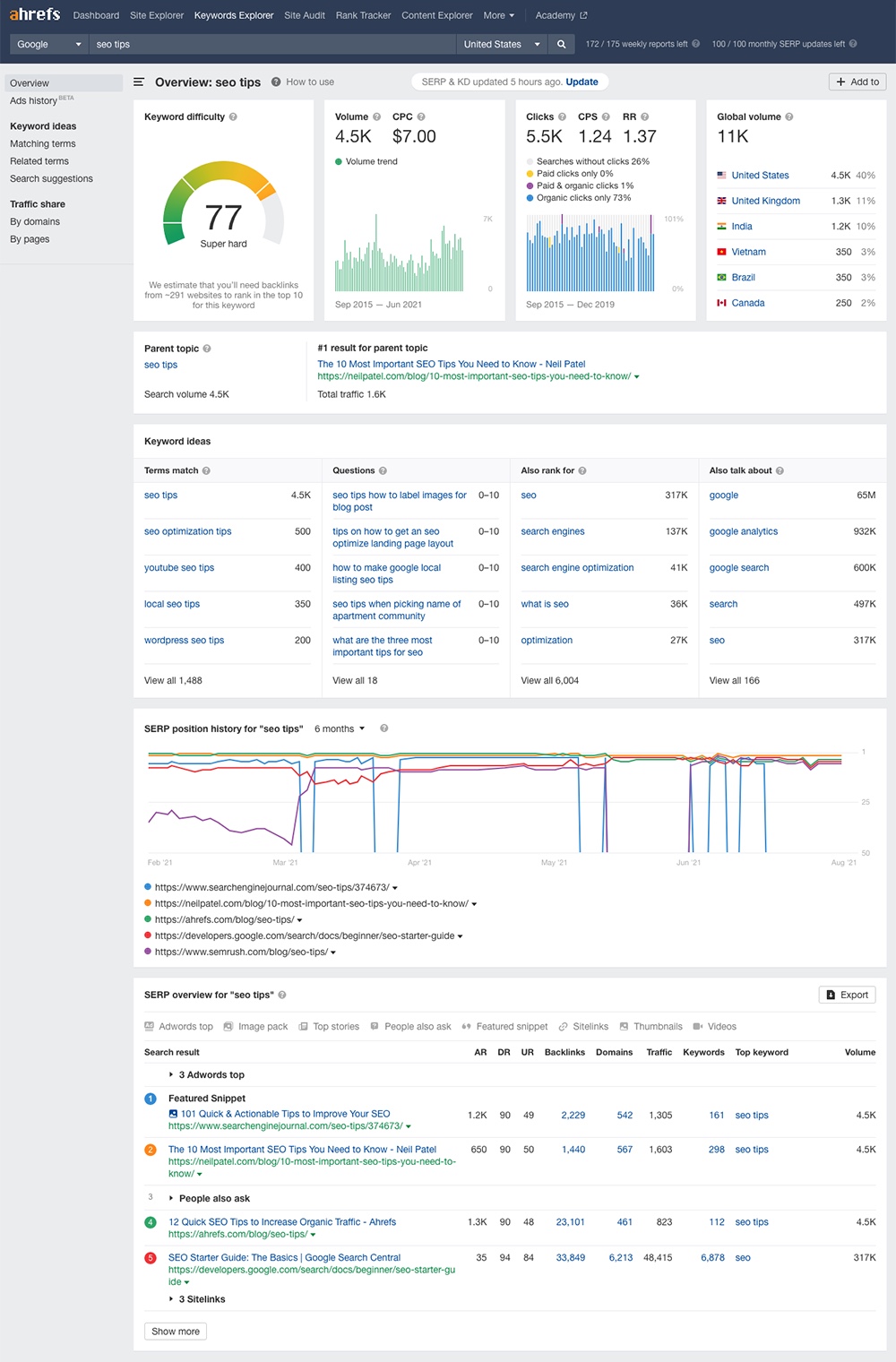Click the CPS info question icon
The image size is (896, 1362).
tap(606, 116)
